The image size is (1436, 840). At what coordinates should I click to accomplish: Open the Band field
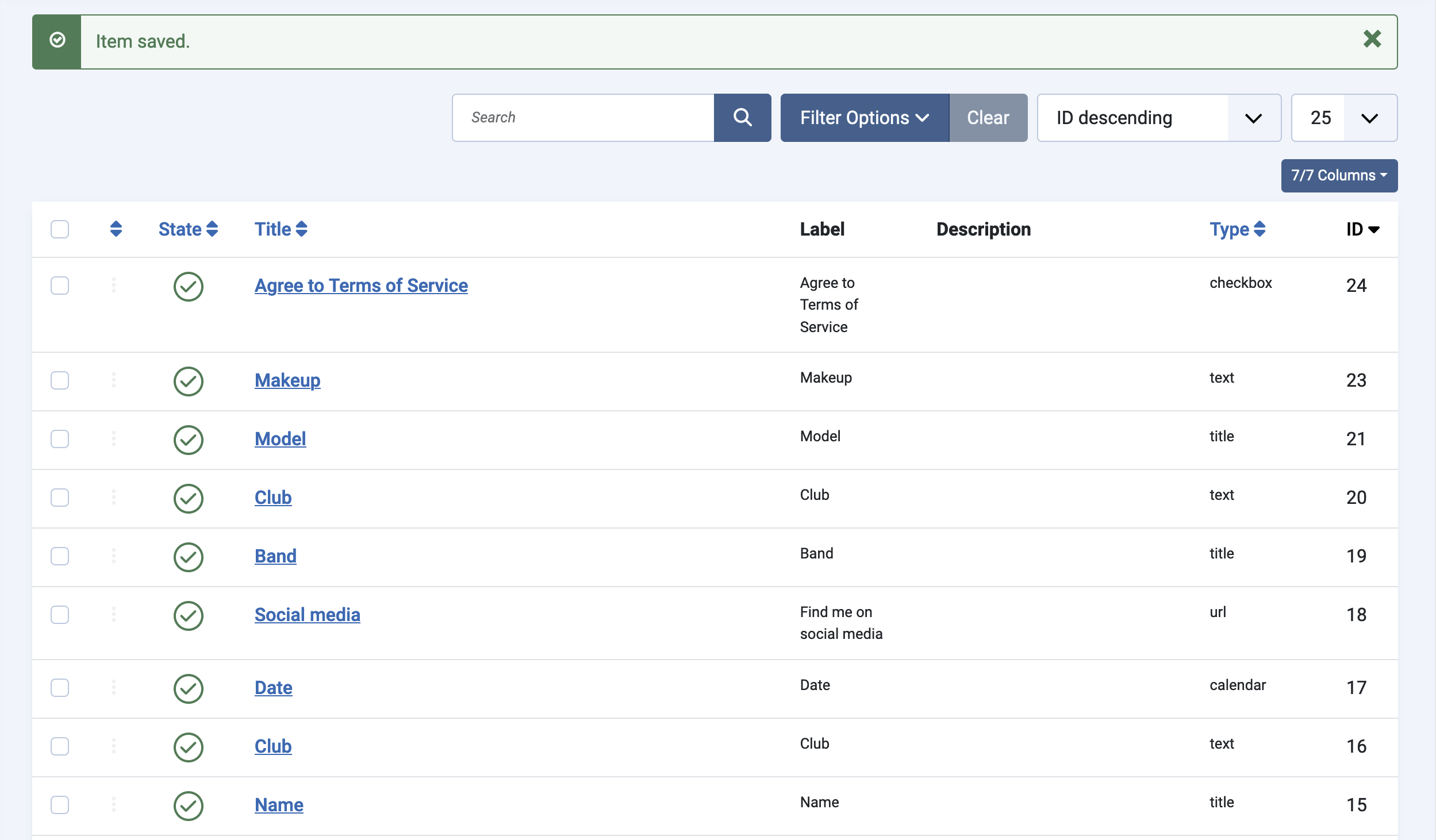coord(275,556)
